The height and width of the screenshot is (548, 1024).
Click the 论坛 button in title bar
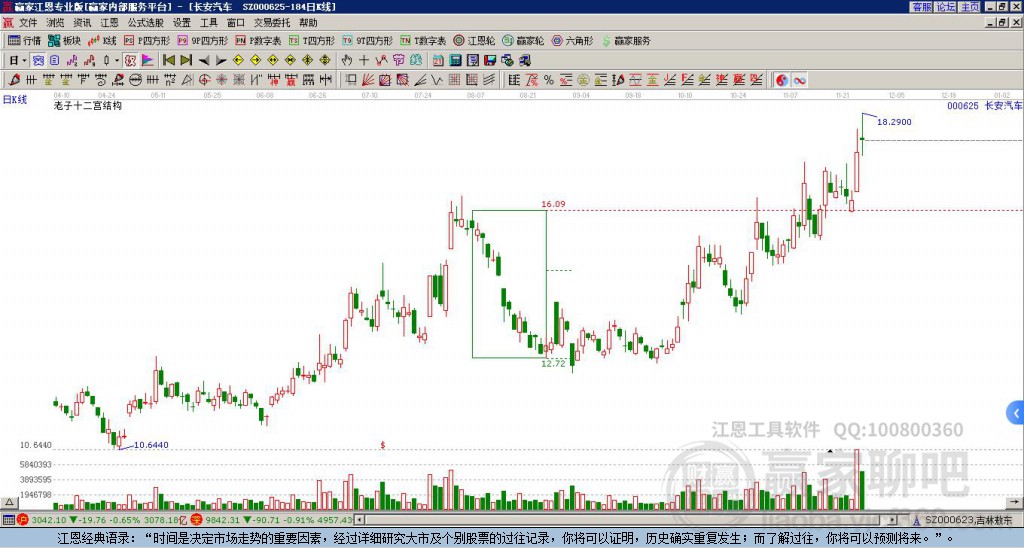tap(945, 7)
